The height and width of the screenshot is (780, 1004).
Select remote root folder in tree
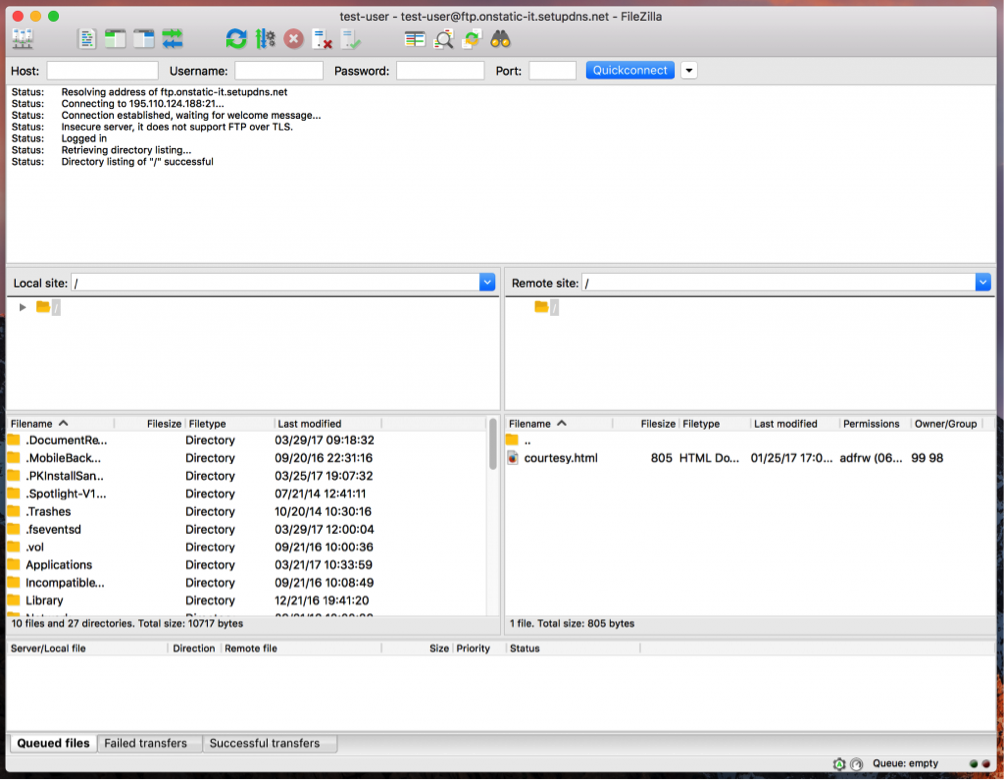(547, 307)
